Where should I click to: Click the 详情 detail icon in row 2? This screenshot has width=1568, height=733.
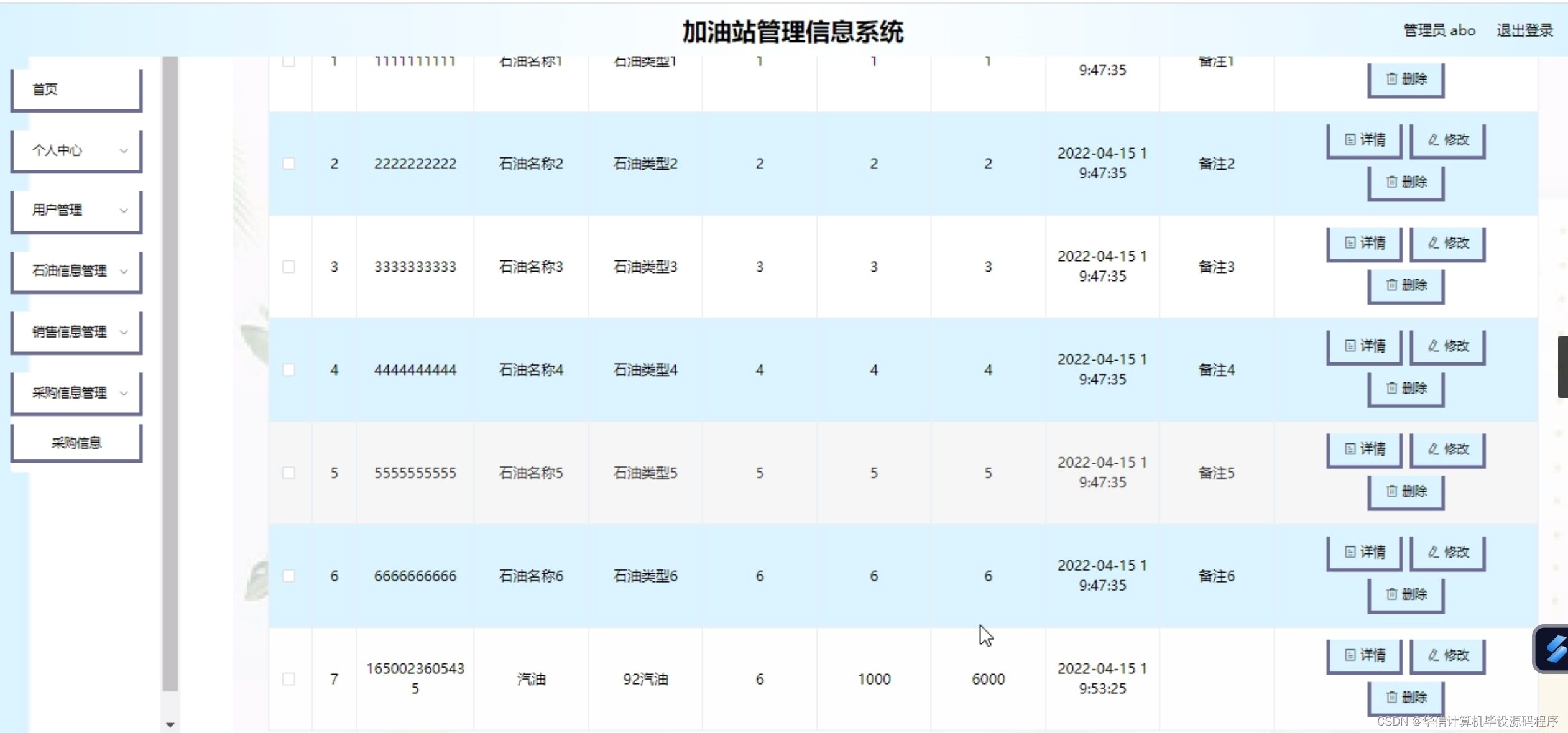1350,140
